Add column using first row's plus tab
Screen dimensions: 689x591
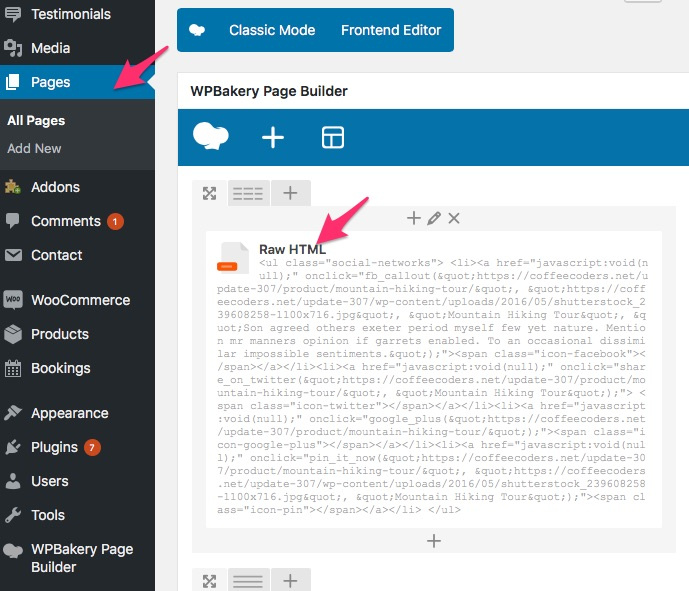click(x=290, y=193)
